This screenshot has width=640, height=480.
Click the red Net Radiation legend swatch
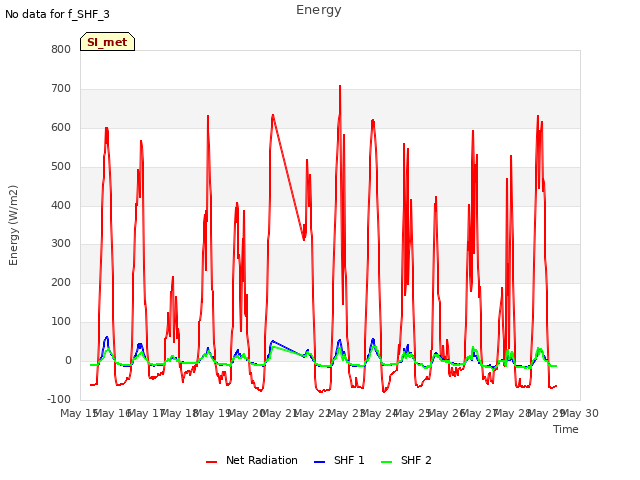coord(211,462)
